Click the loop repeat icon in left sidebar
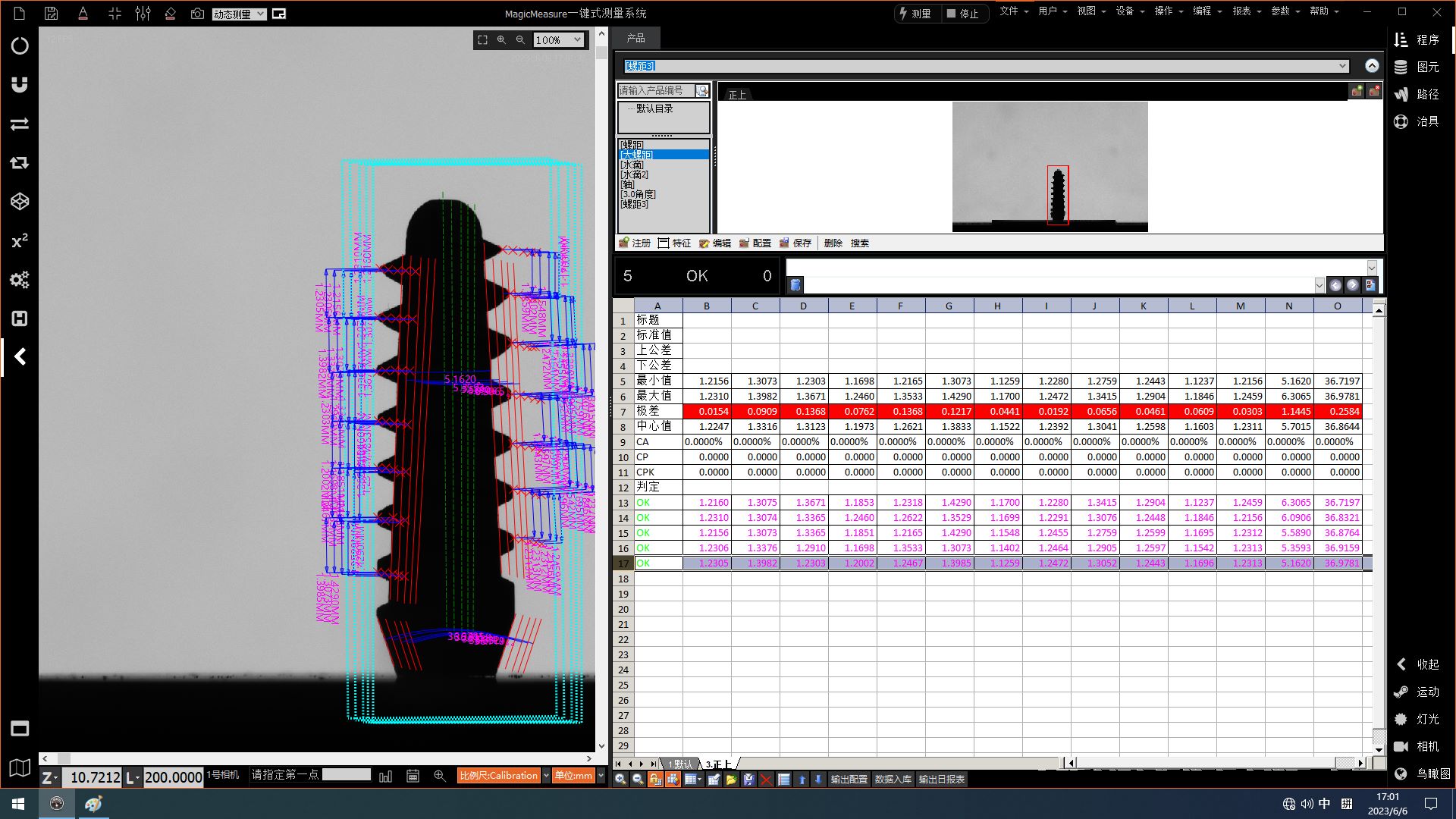Screen dimensions: 1456x819 (x=20, y=162)
